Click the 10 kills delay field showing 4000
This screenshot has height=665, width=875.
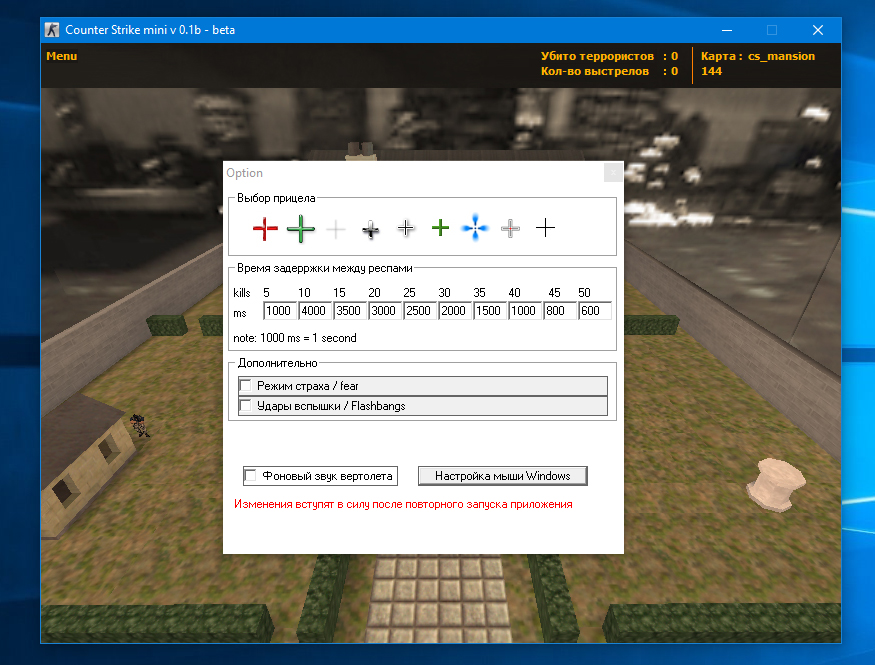(315, 311)
